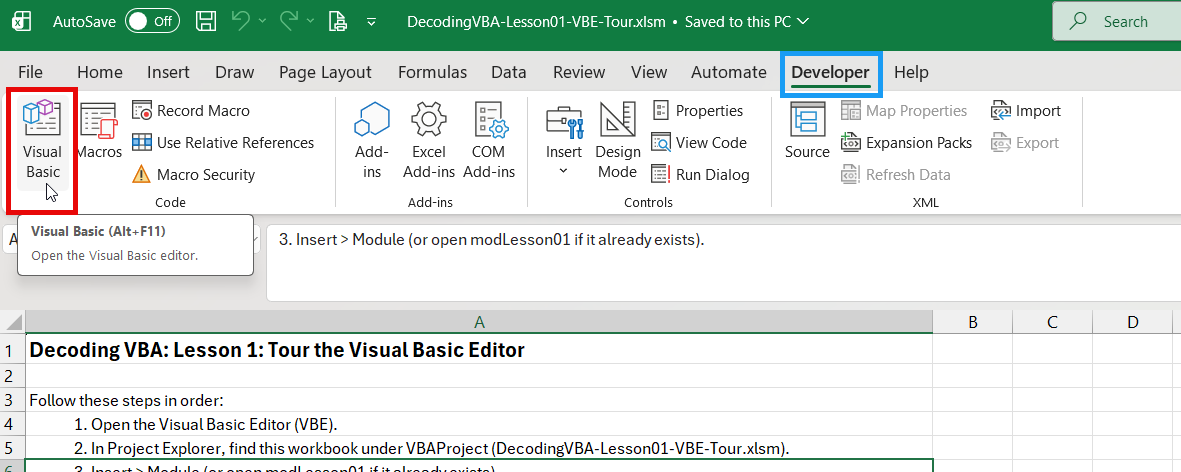
Task: Toggle Design Mode
Action: pyautogui.click(x=617, y=142)
